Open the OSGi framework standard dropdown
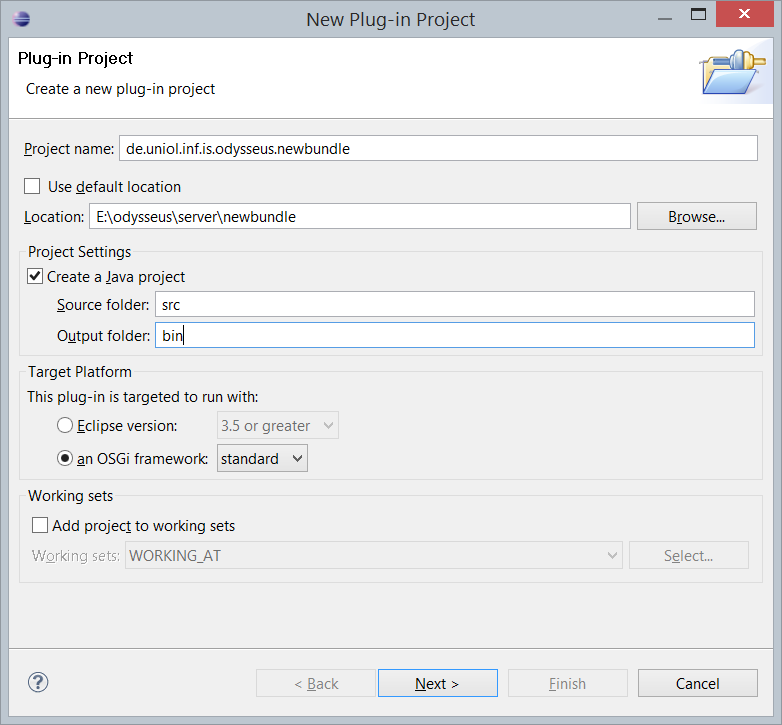The height and width of the screenshot is (725, 782). [x=262, y=458]
